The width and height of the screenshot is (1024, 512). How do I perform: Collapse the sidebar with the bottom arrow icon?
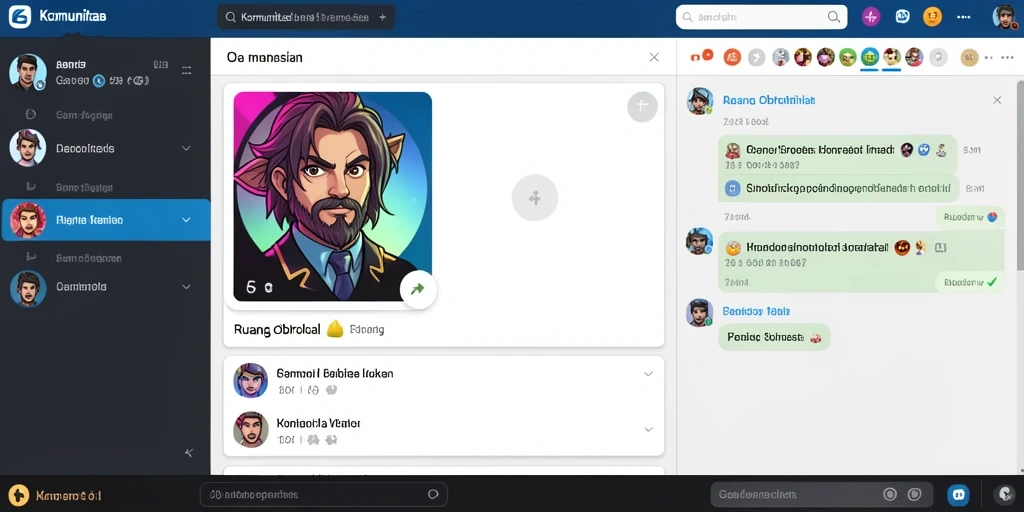(x=189, y=453)
